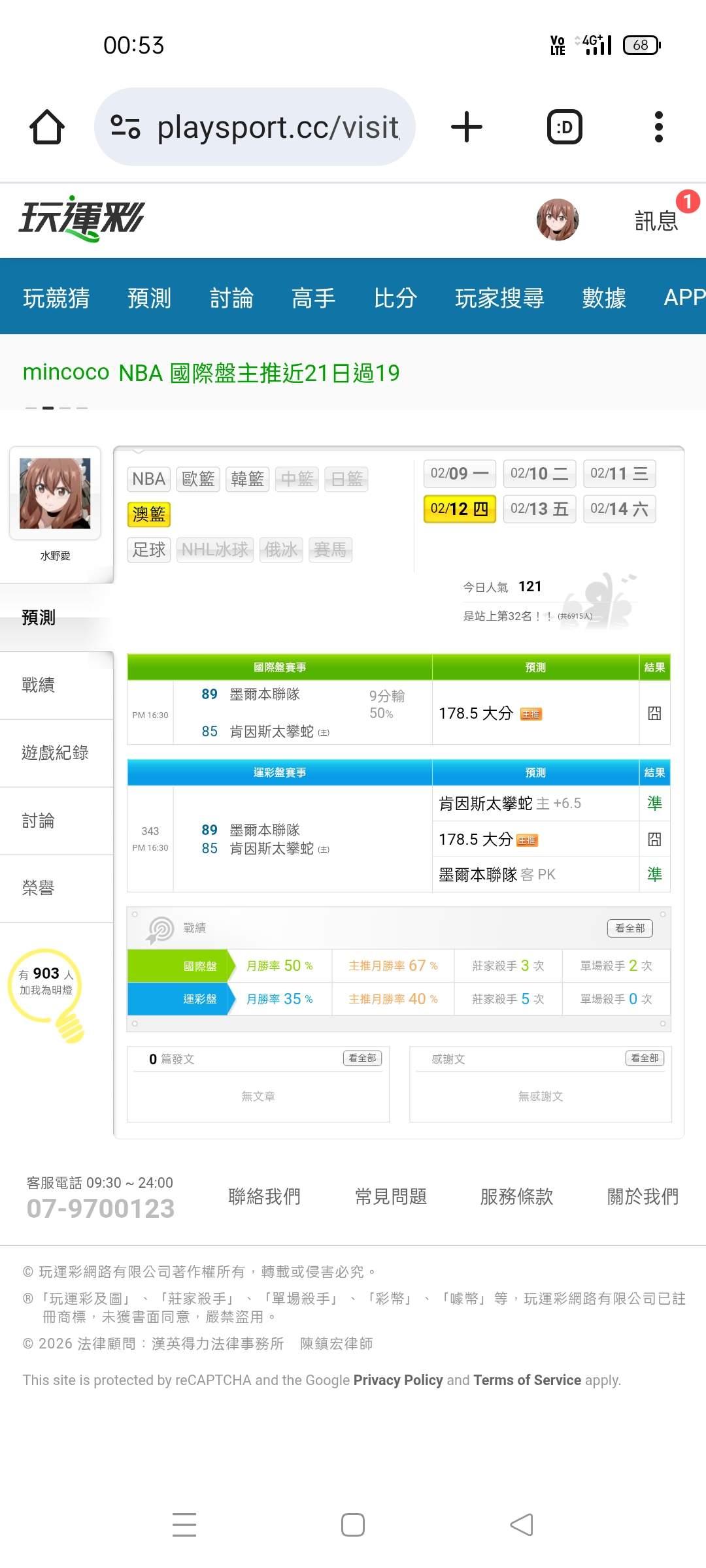Click 國際盤 月勝率 50% cell

280,966
